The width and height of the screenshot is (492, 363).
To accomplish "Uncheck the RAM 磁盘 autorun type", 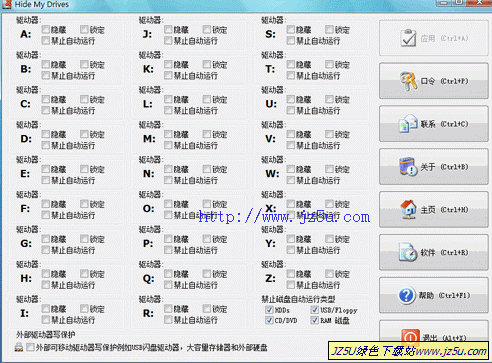I will (314, 320).
